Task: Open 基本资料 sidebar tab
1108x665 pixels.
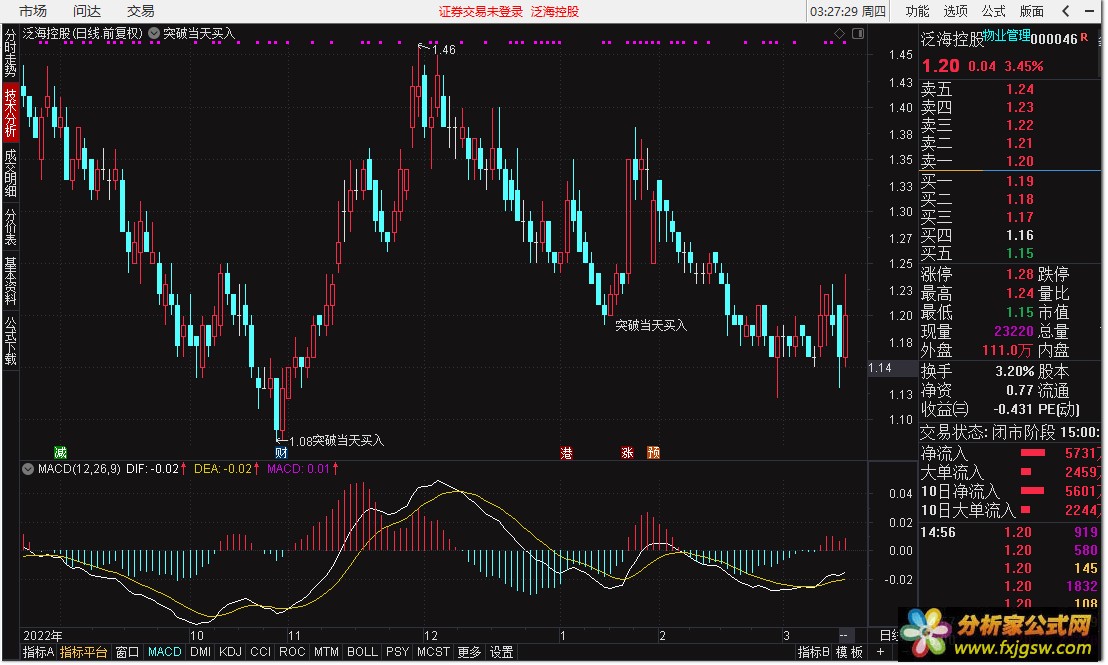Action: [x=11, y=281]
